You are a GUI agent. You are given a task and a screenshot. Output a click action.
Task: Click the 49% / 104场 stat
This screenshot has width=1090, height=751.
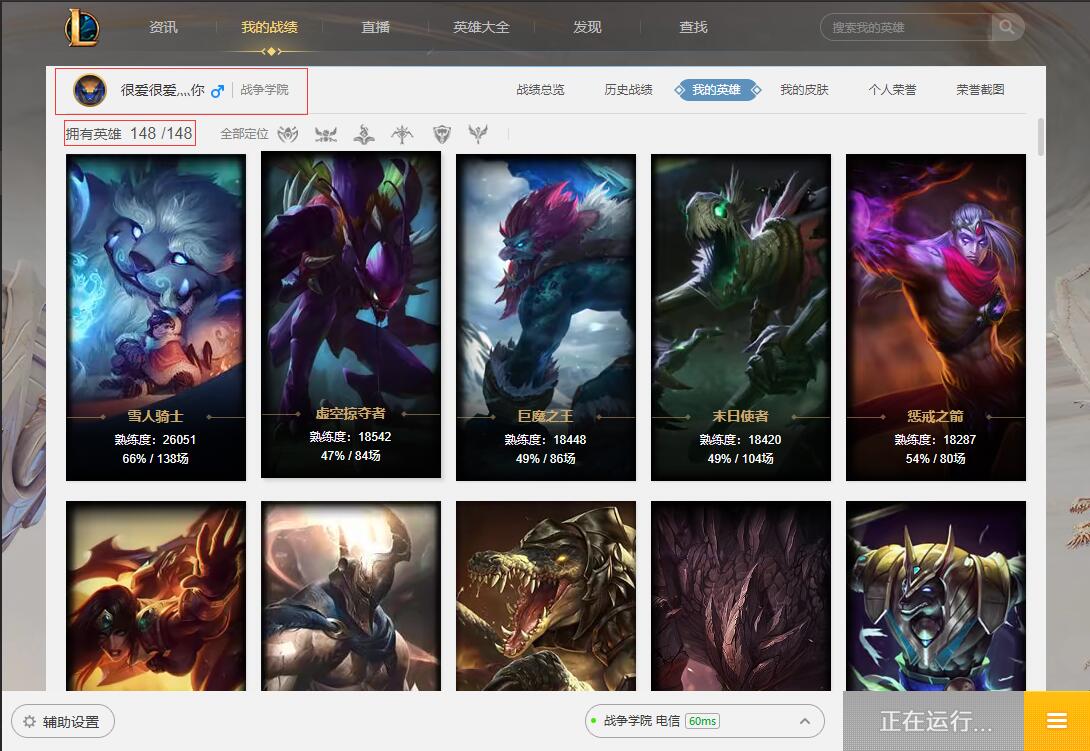pos(740,458)
